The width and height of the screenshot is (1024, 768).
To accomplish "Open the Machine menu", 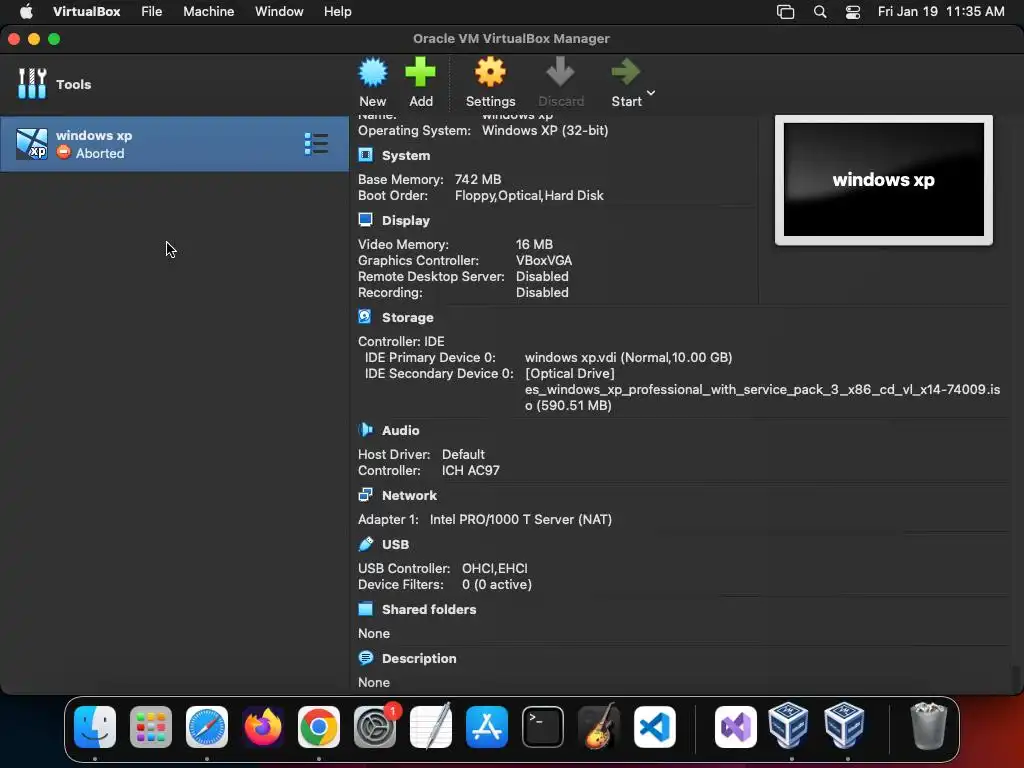I will [x=208, y=12].
